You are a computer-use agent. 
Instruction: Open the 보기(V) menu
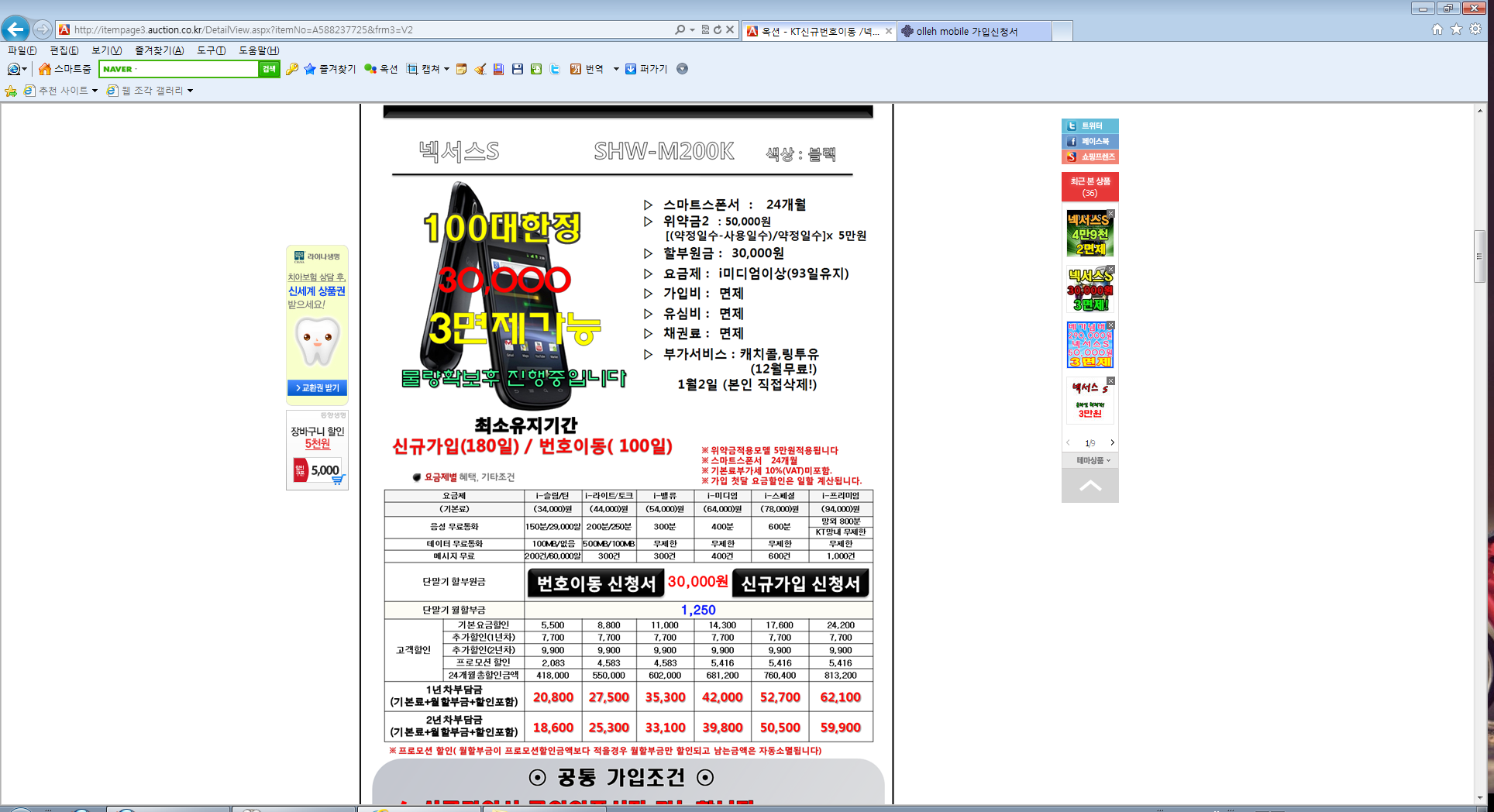coord(106,50)
